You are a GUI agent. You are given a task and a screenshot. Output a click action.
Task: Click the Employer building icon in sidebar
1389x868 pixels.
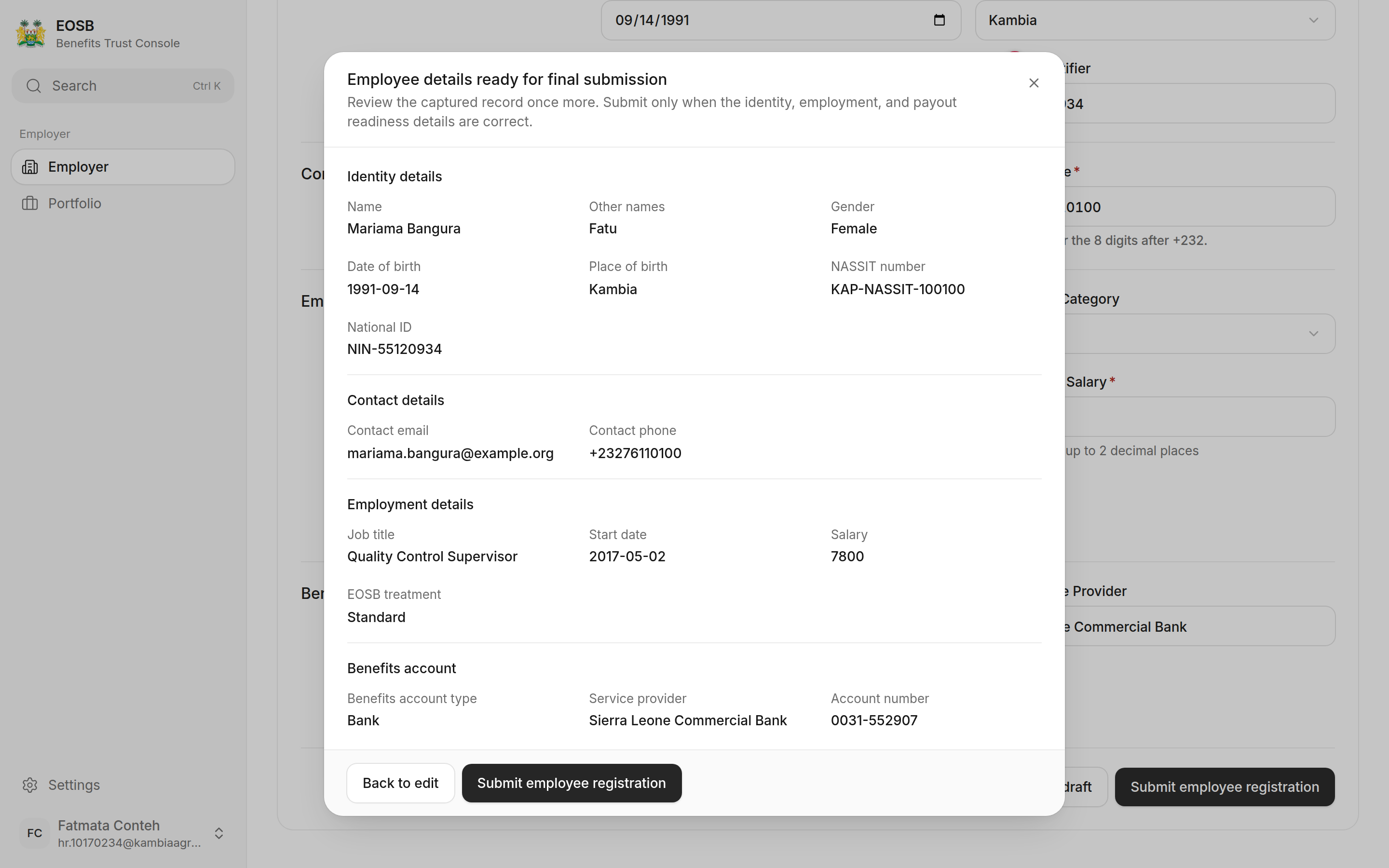point(30,167)
